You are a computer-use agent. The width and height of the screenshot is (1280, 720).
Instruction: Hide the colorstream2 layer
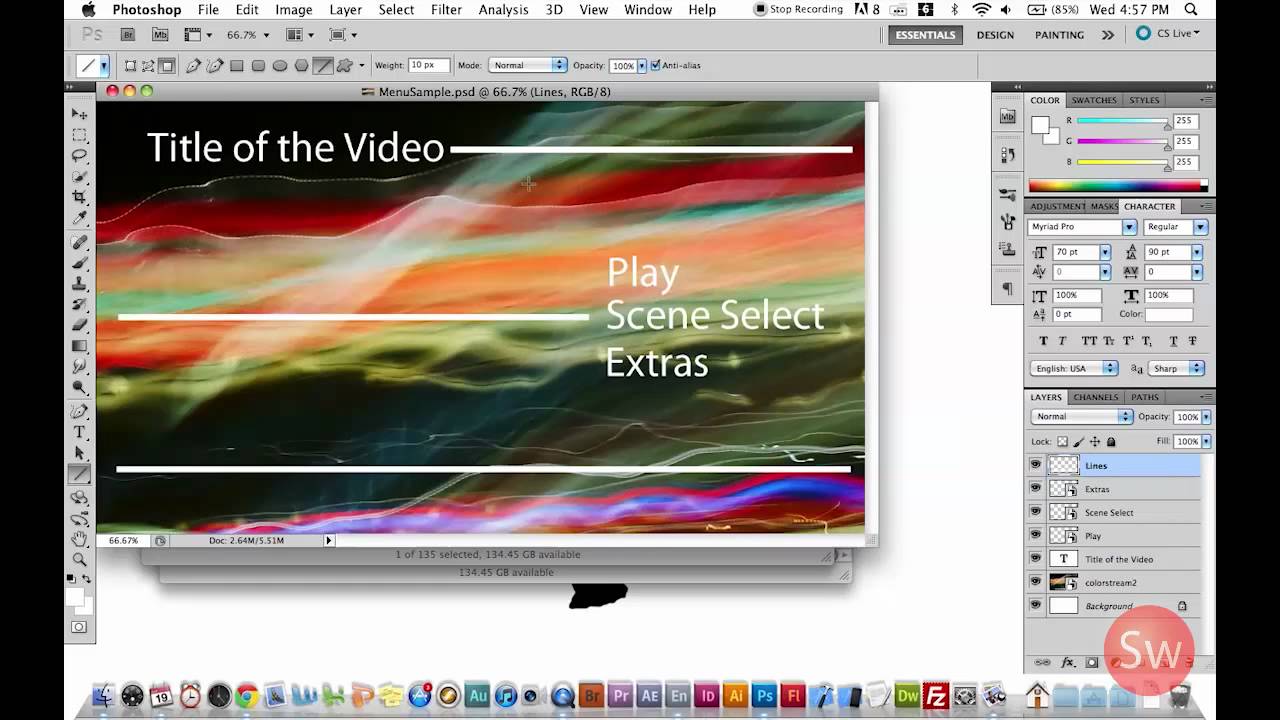pos(1035,582)
